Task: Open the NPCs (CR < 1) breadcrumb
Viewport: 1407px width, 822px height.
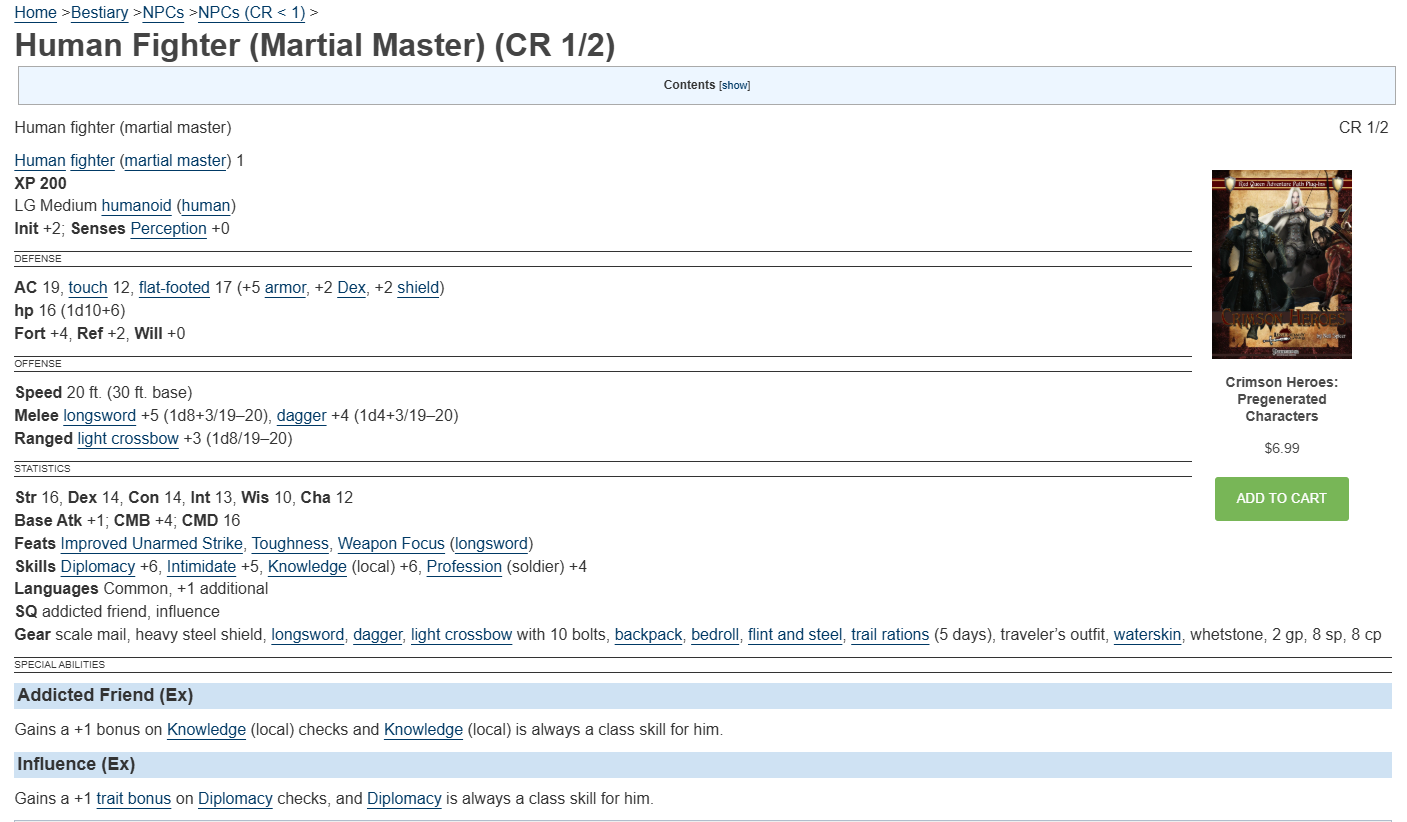Action: pos(252,12)
